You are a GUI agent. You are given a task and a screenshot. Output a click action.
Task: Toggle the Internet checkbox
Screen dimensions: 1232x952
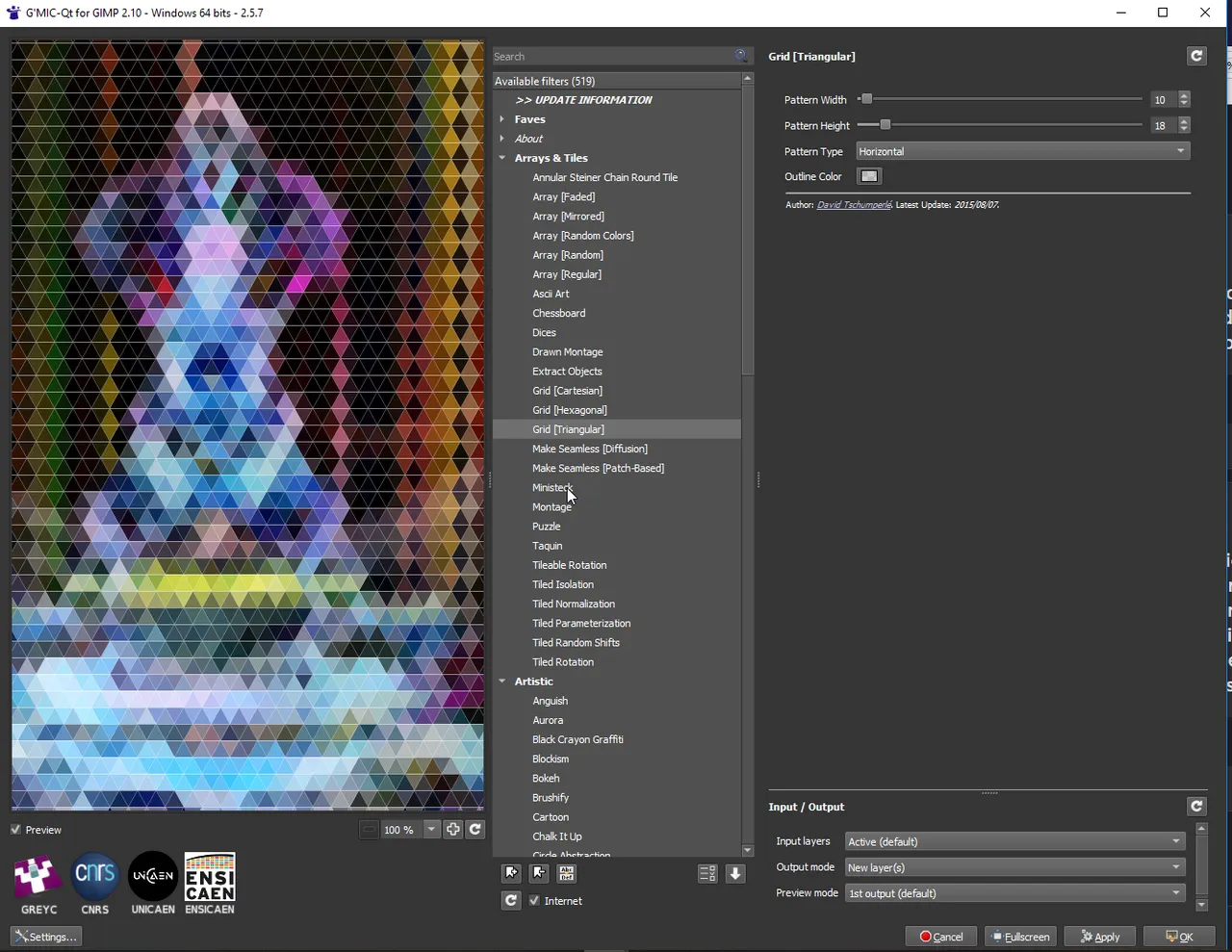click(x=534, y=901)
